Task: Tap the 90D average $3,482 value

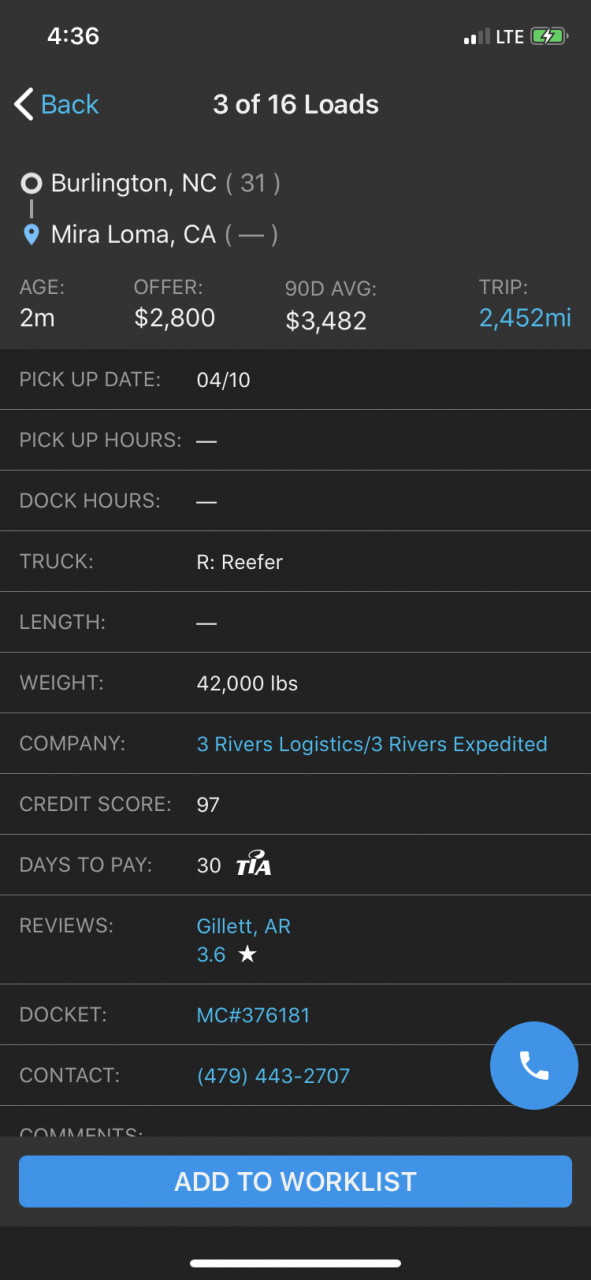Action: 326,321
